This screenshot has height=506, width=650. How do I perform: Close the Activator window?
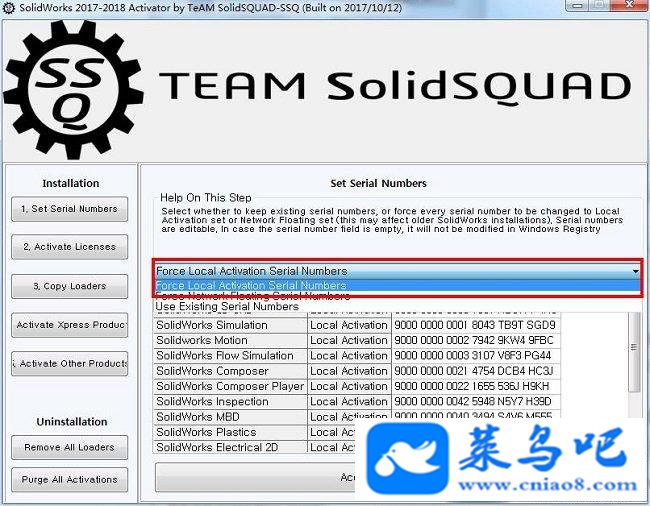[629, 5]
